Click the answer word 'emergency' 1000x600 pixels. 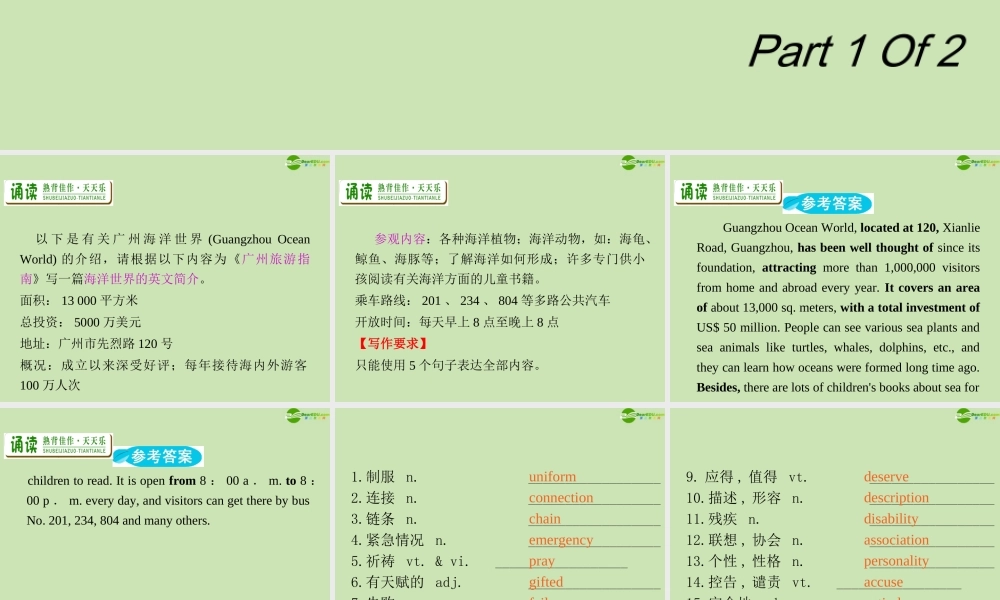point(561,540)
